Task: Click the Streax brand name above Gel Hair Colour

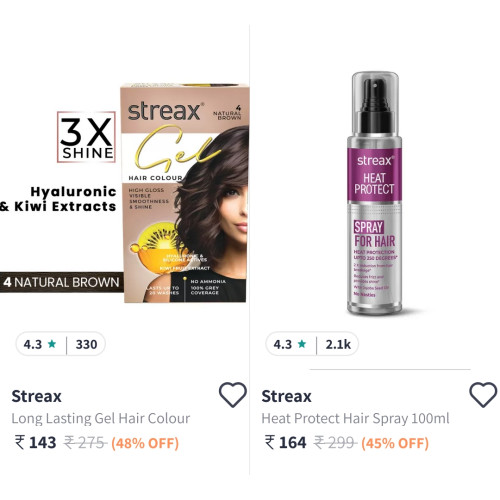Action: coord(37,396)
